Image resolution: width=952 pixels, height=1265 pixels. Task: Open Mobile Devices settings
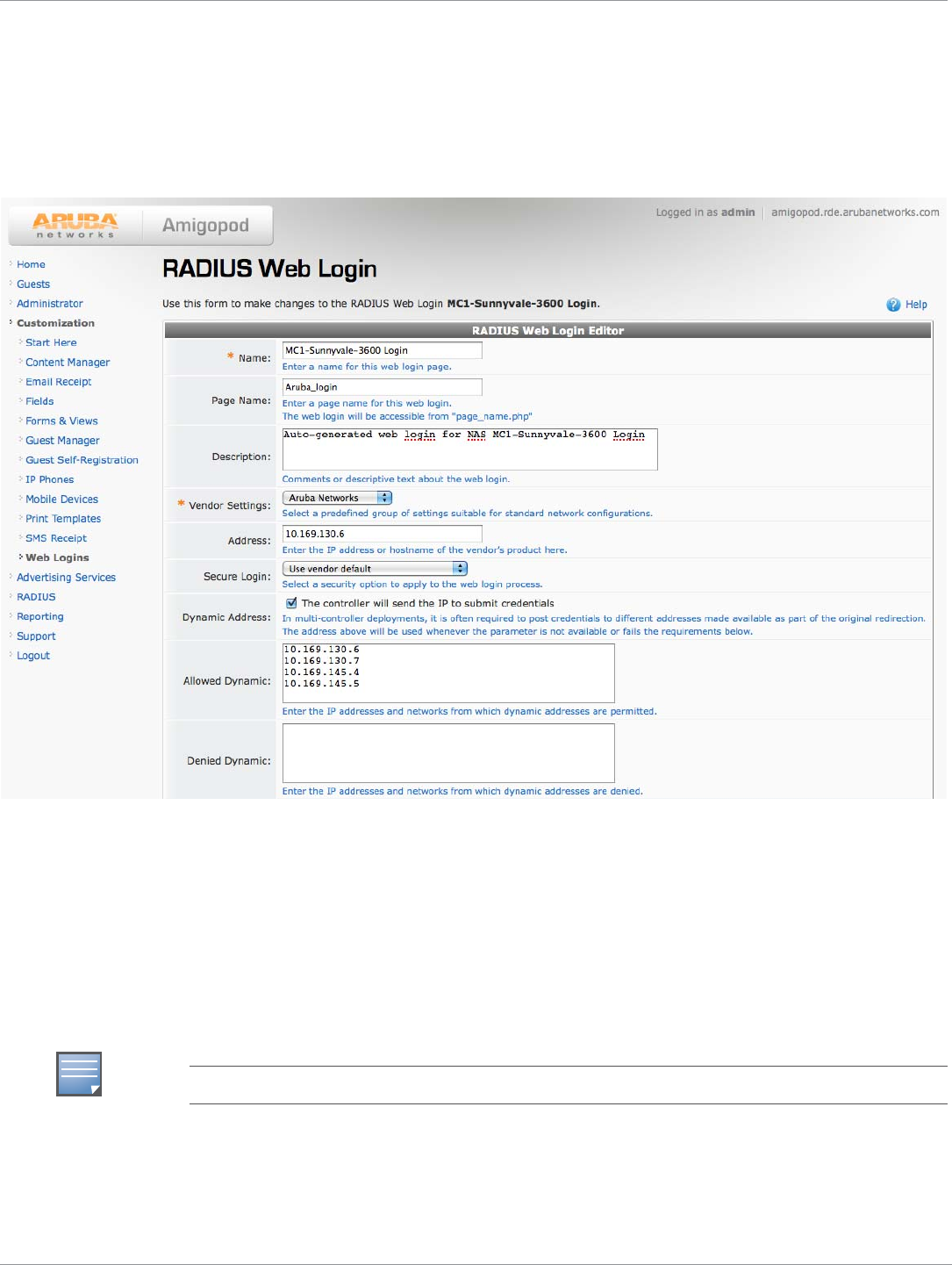(x=61, y=500)
